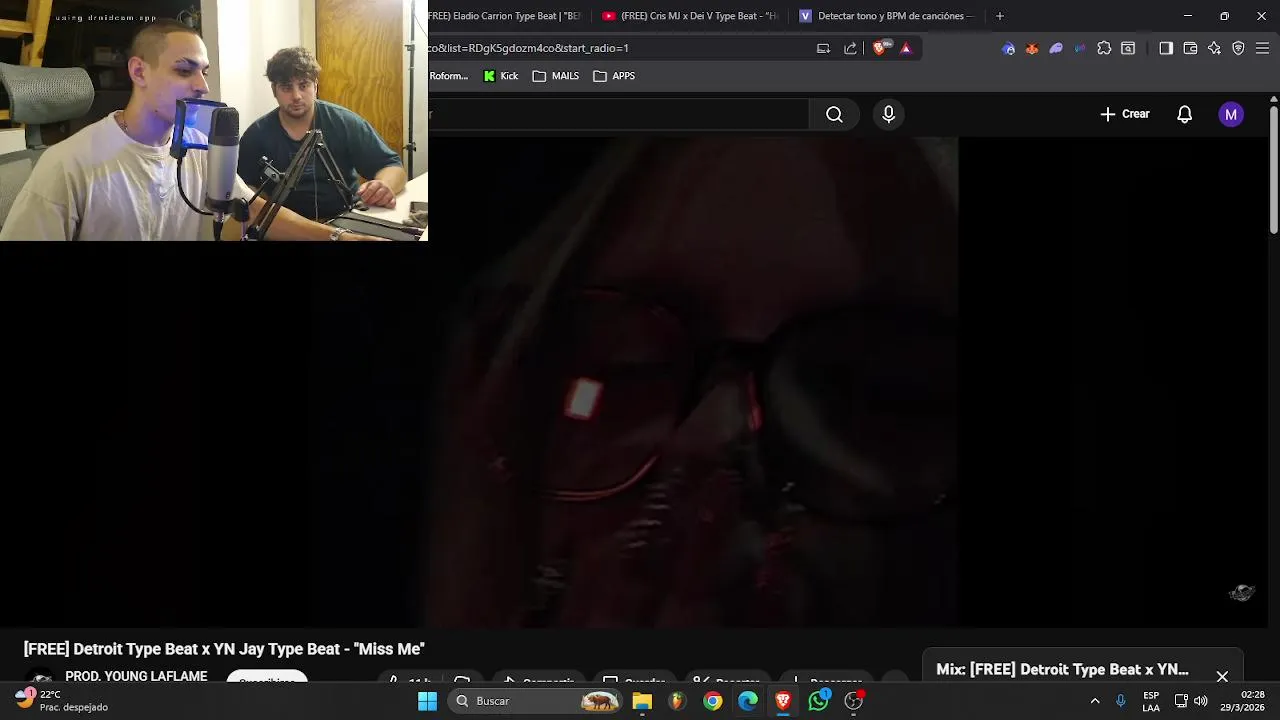The height and width of the screenshot is (720, 1280).
Task: Switch to Eladio Carrion Type Beat tab
Action: (x=505, y=16)
